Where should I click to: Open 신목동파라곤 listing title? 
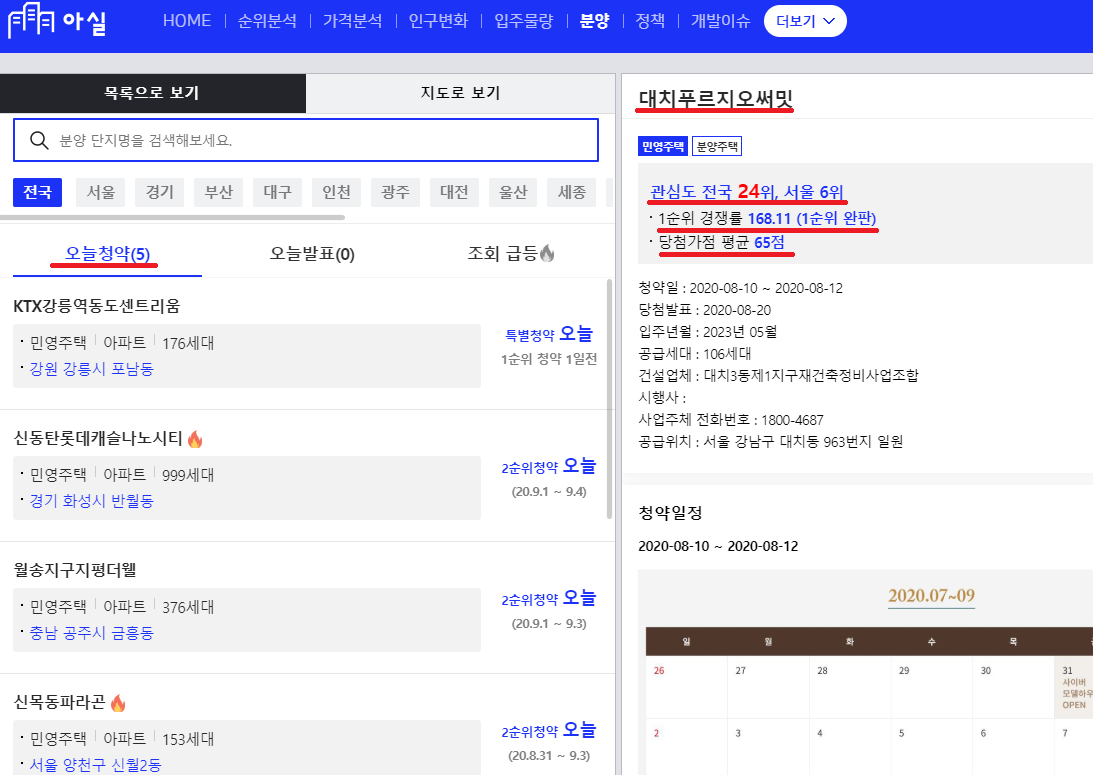pos(59,702)
